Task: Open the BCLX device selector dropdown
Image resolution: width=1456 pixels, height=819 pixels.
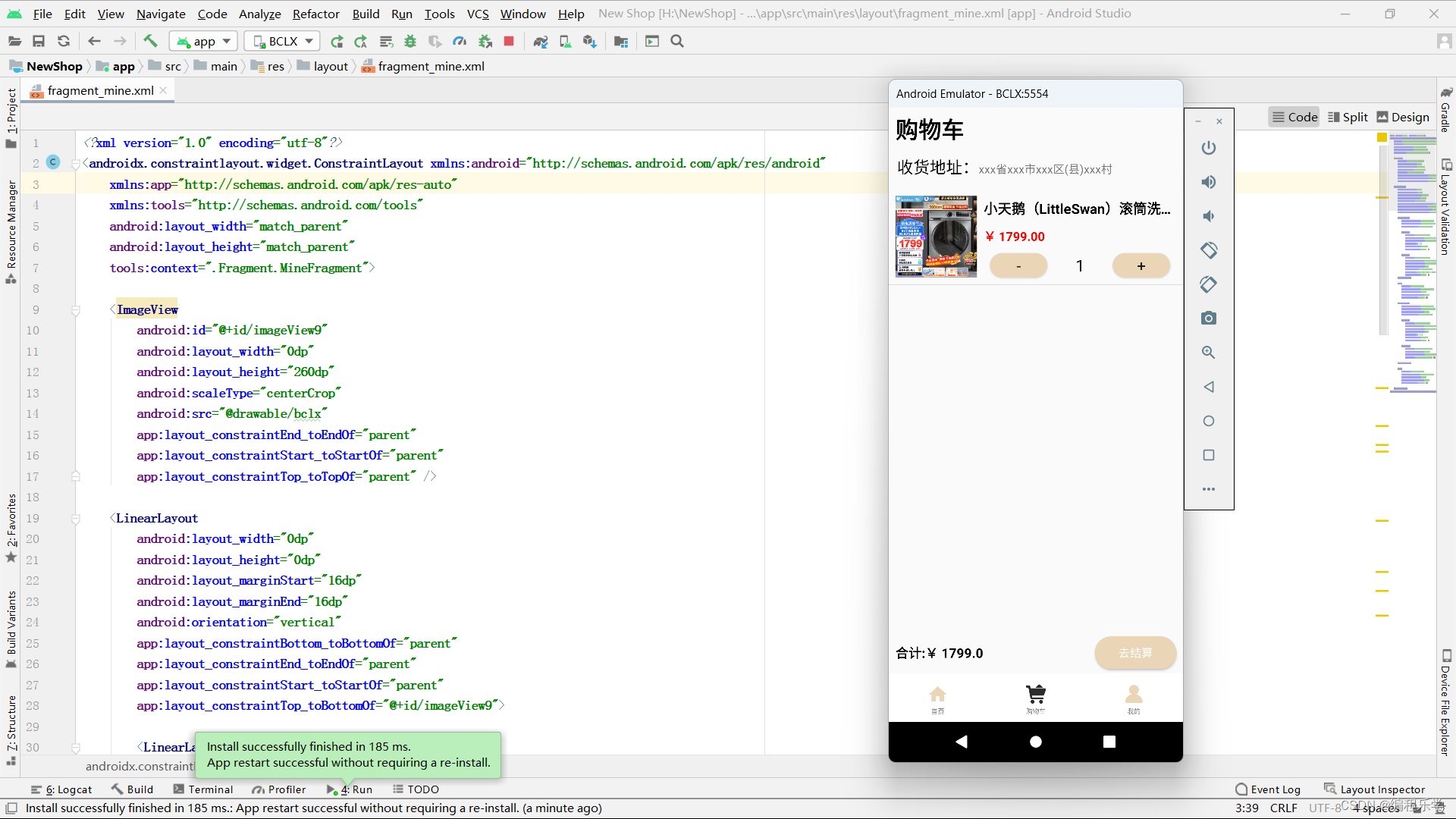Action: coord(282,41)
